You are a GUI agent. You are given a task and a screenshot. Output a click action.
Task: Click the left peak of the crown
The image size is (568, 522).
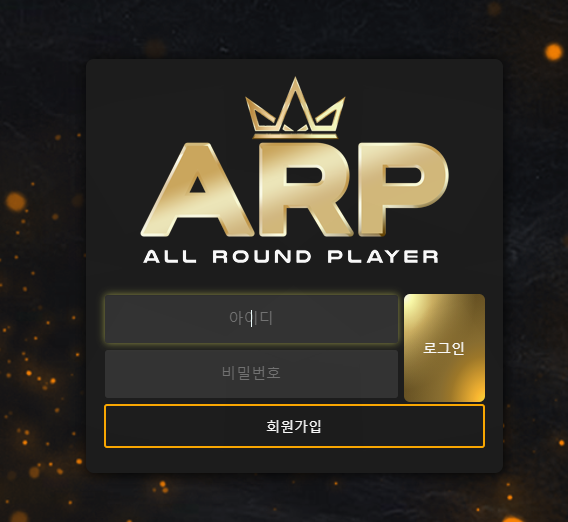259,114
